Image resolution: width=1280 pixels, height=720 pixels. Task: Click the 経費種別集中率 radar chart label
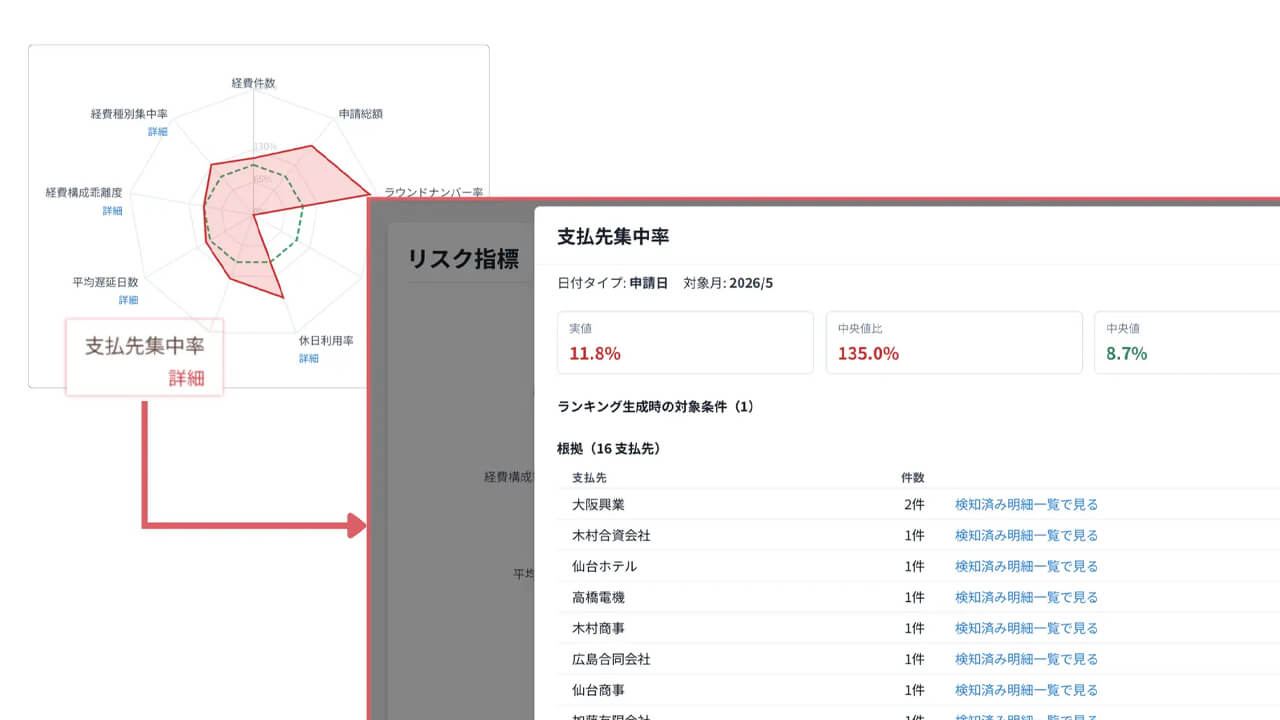[129, 114]
